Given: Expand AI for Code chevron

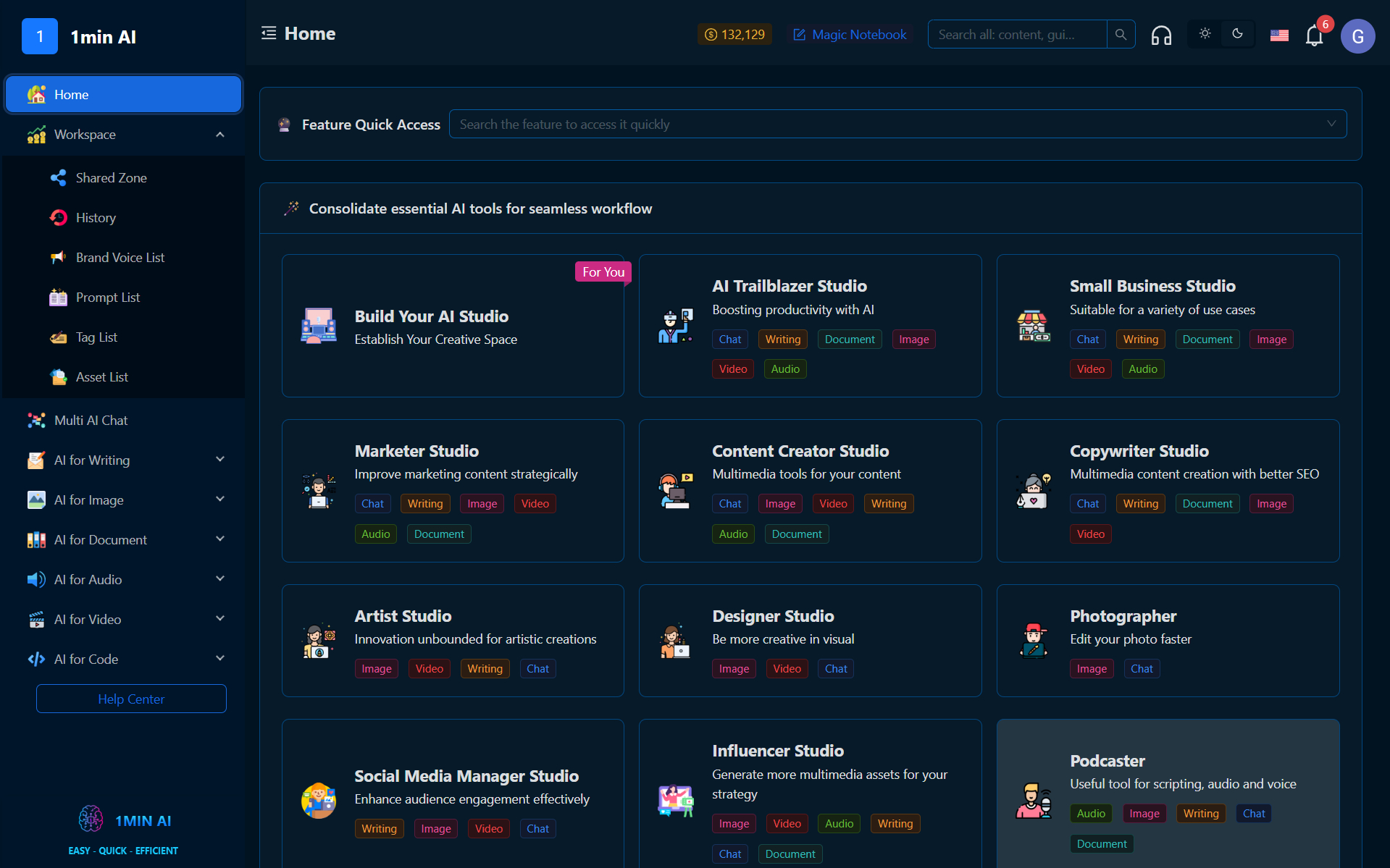Looking at the screenshot, I should tap(220, 658).
